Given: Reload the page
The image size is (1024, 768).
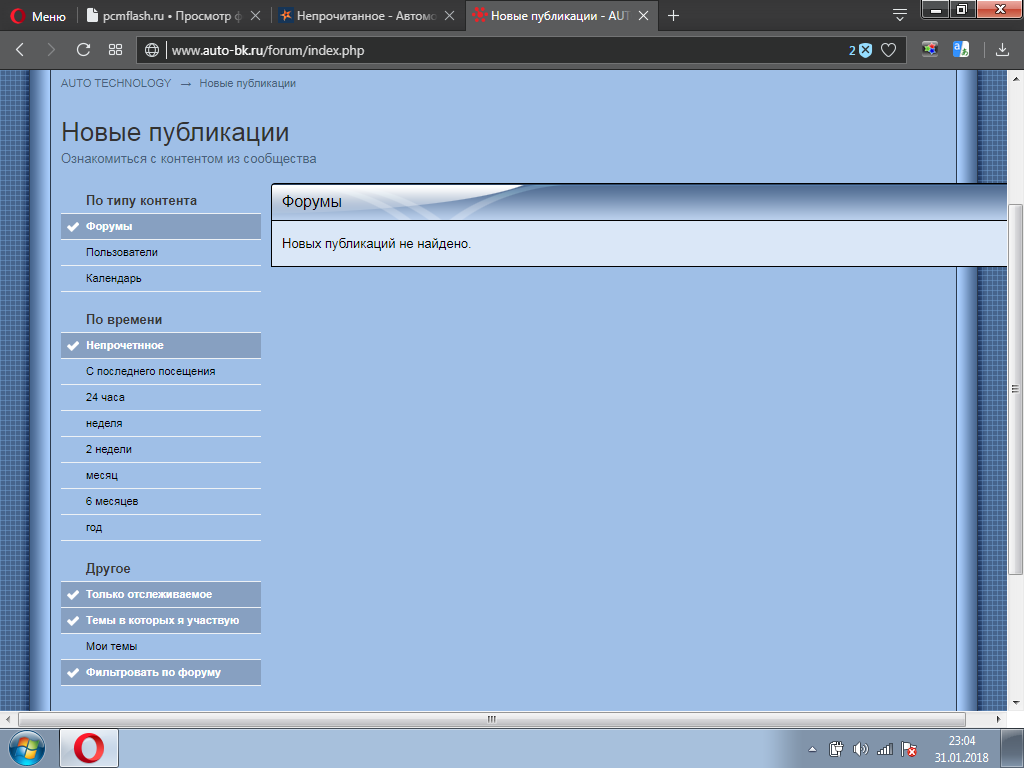Looking at the screenshot, I should 83,50.
